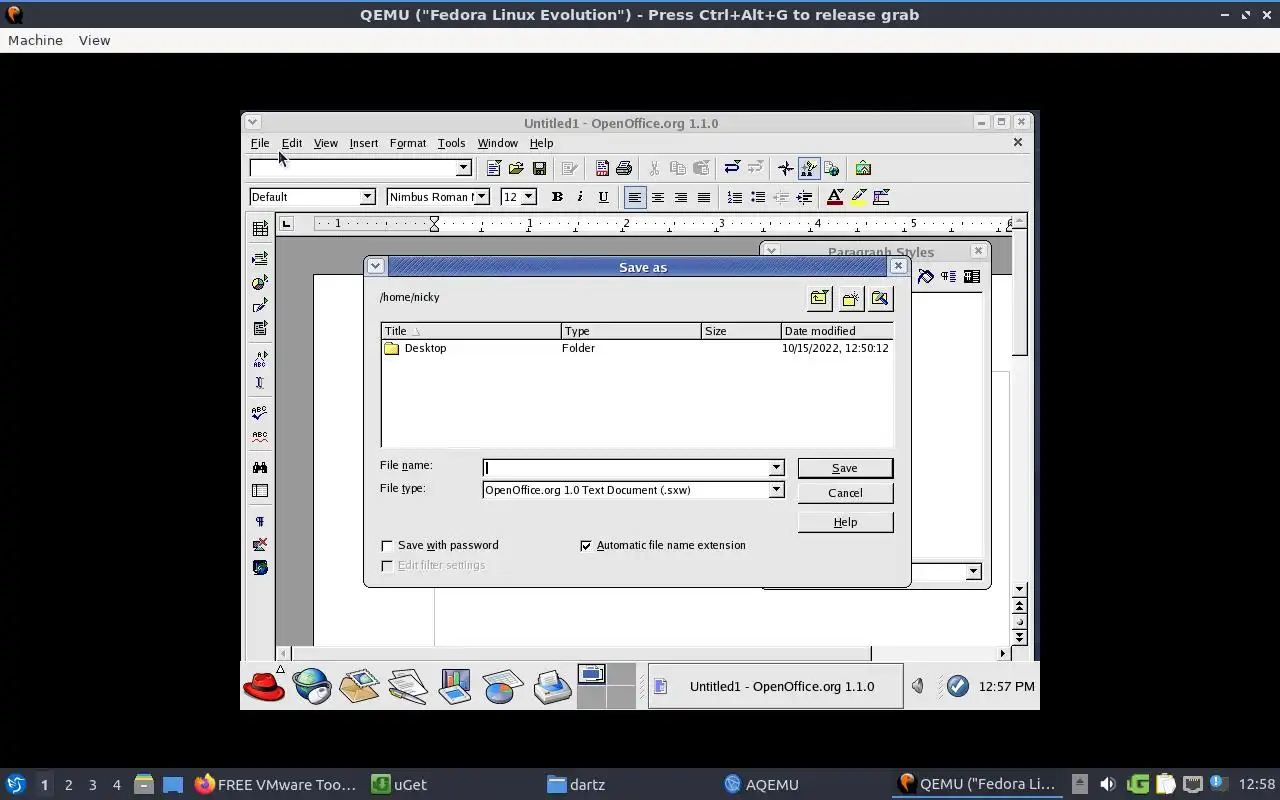Apply Italic formatting
1280x800 pixels.
point(580,197)
